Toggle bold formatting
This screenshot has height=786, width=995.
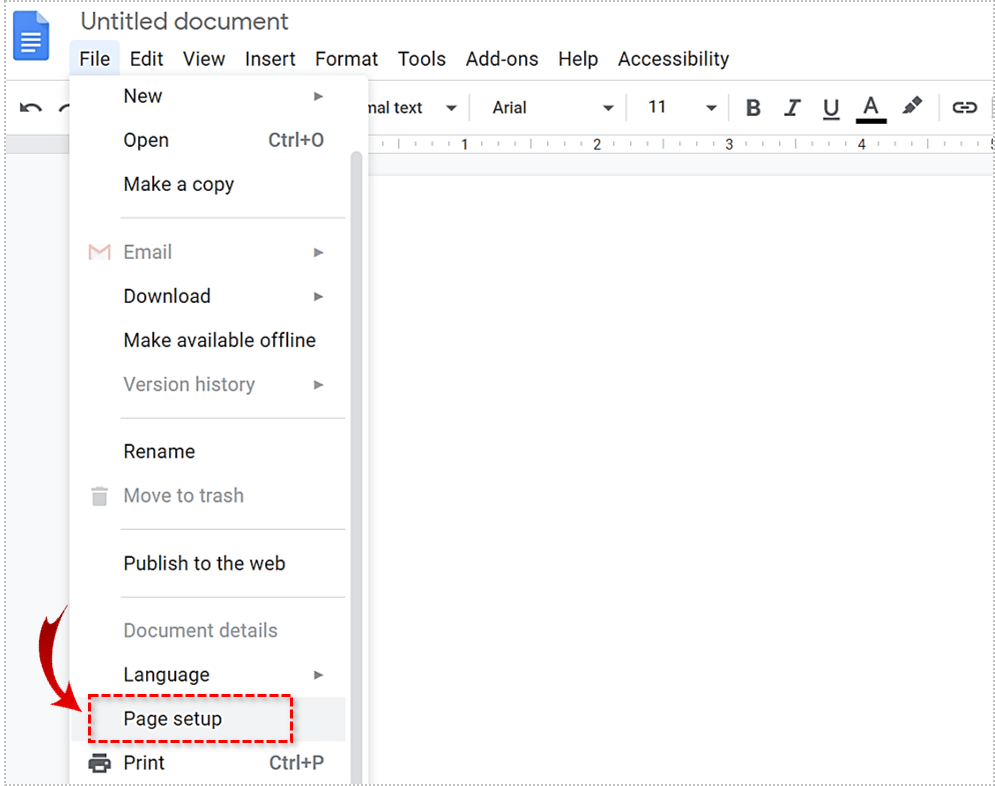[754, 108]
